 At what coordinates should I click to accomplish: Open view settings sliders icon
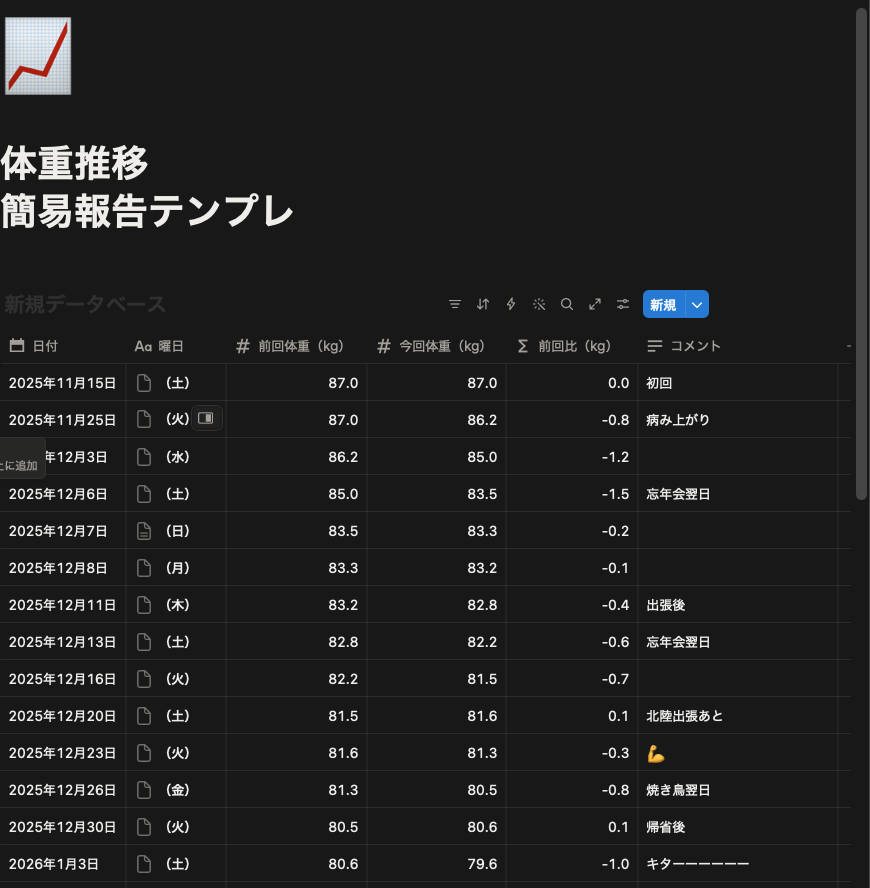623,304
